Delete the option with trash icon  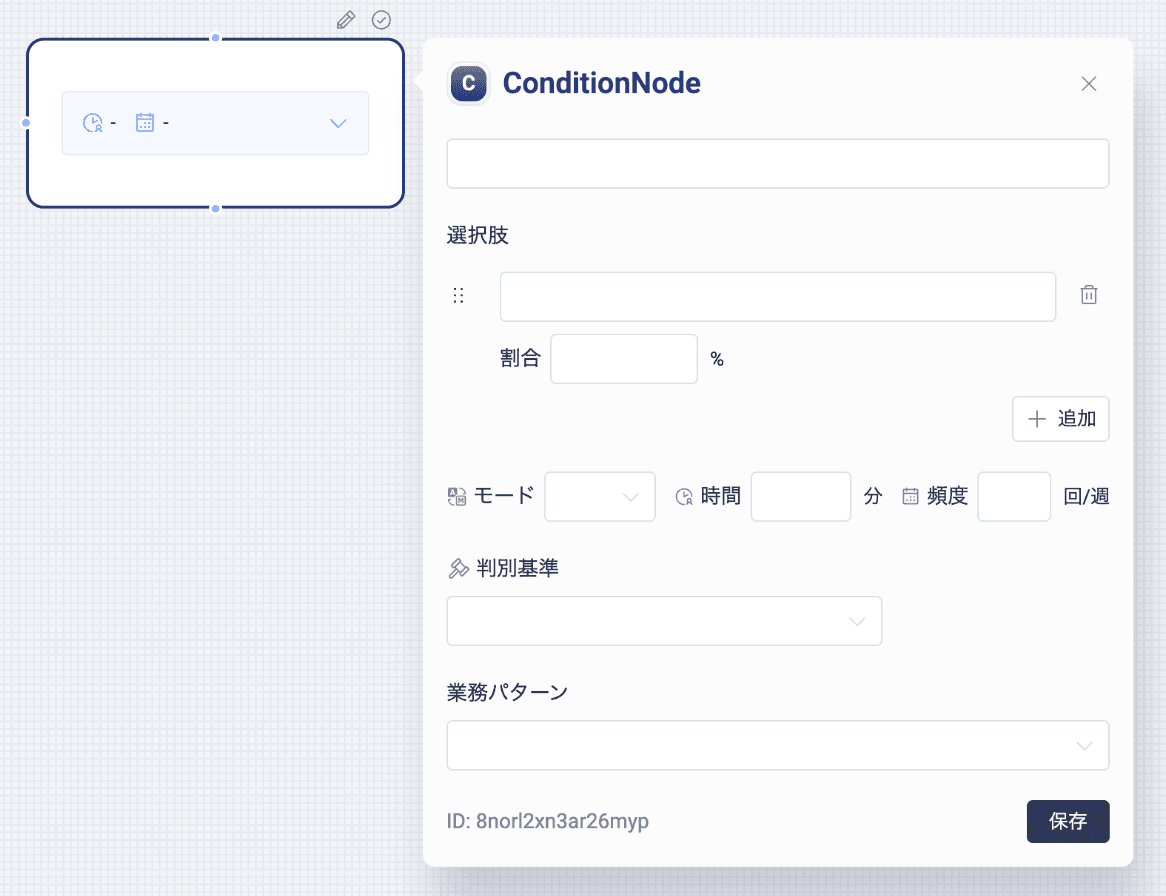[1089, 295]
